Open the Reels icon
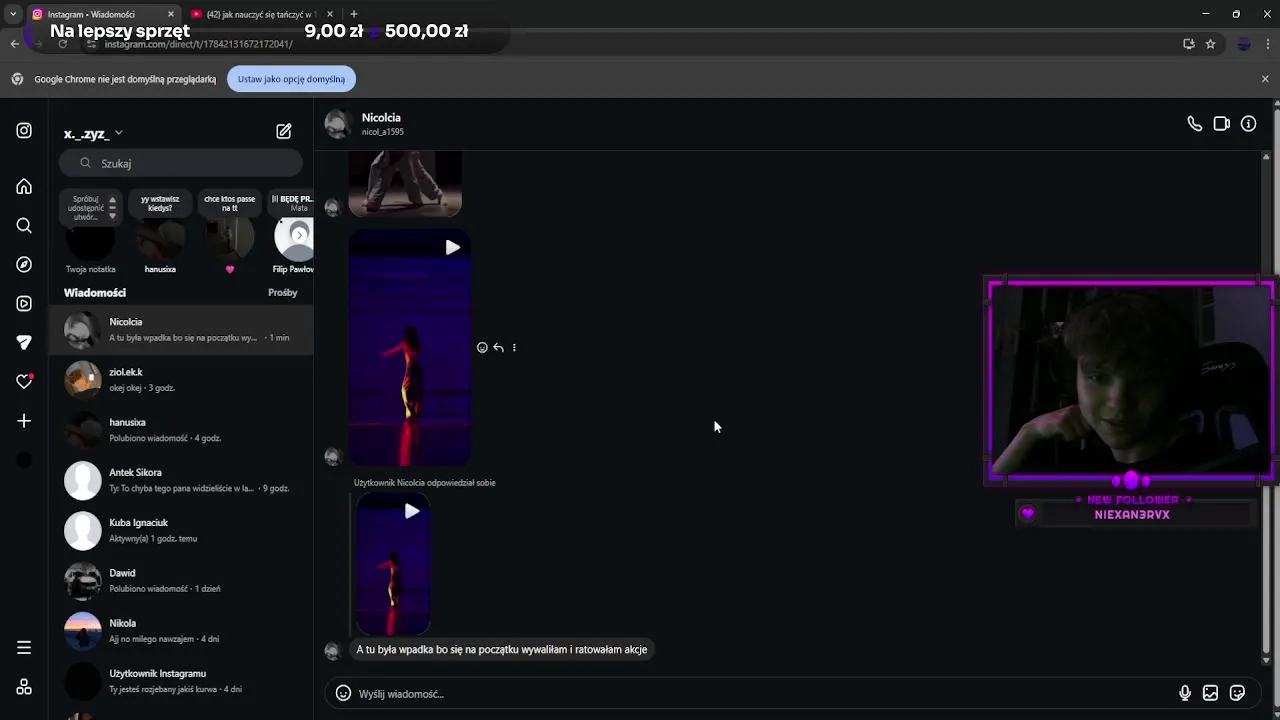Viewport: 1280px width, 720px height. click(x=24, y=304)
